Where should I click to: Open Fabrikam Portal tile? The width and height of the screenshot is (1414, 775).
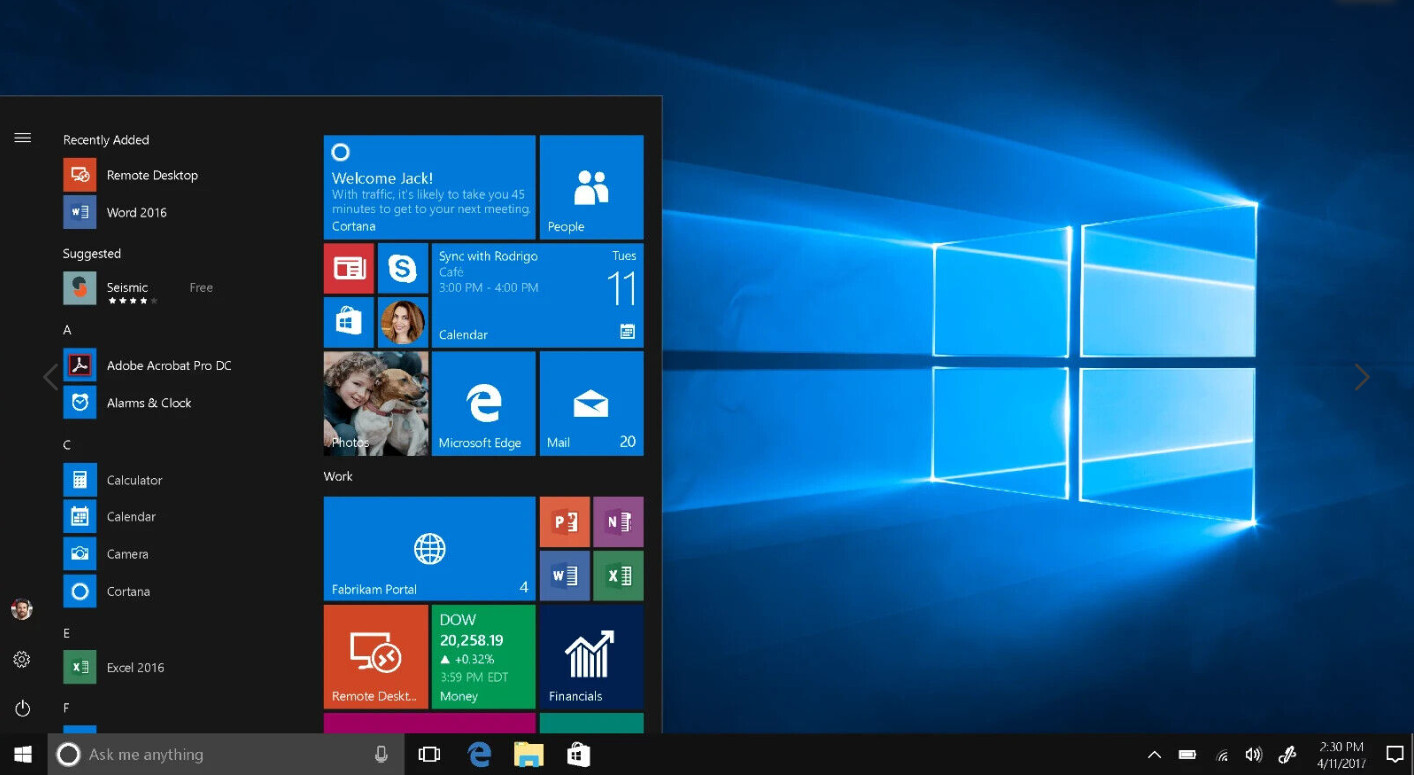(429, 548)
